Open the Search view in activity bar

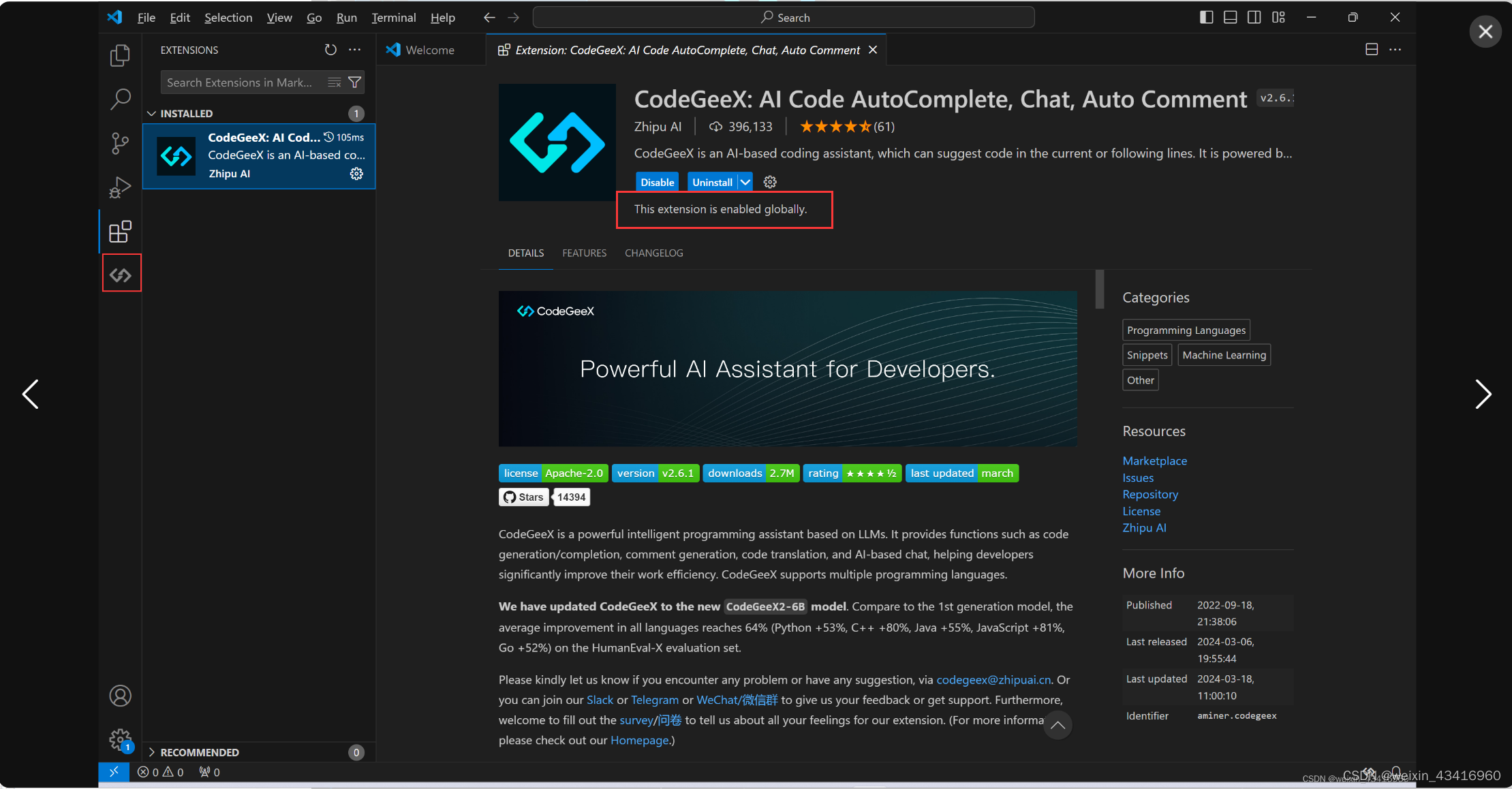[120, 99]
